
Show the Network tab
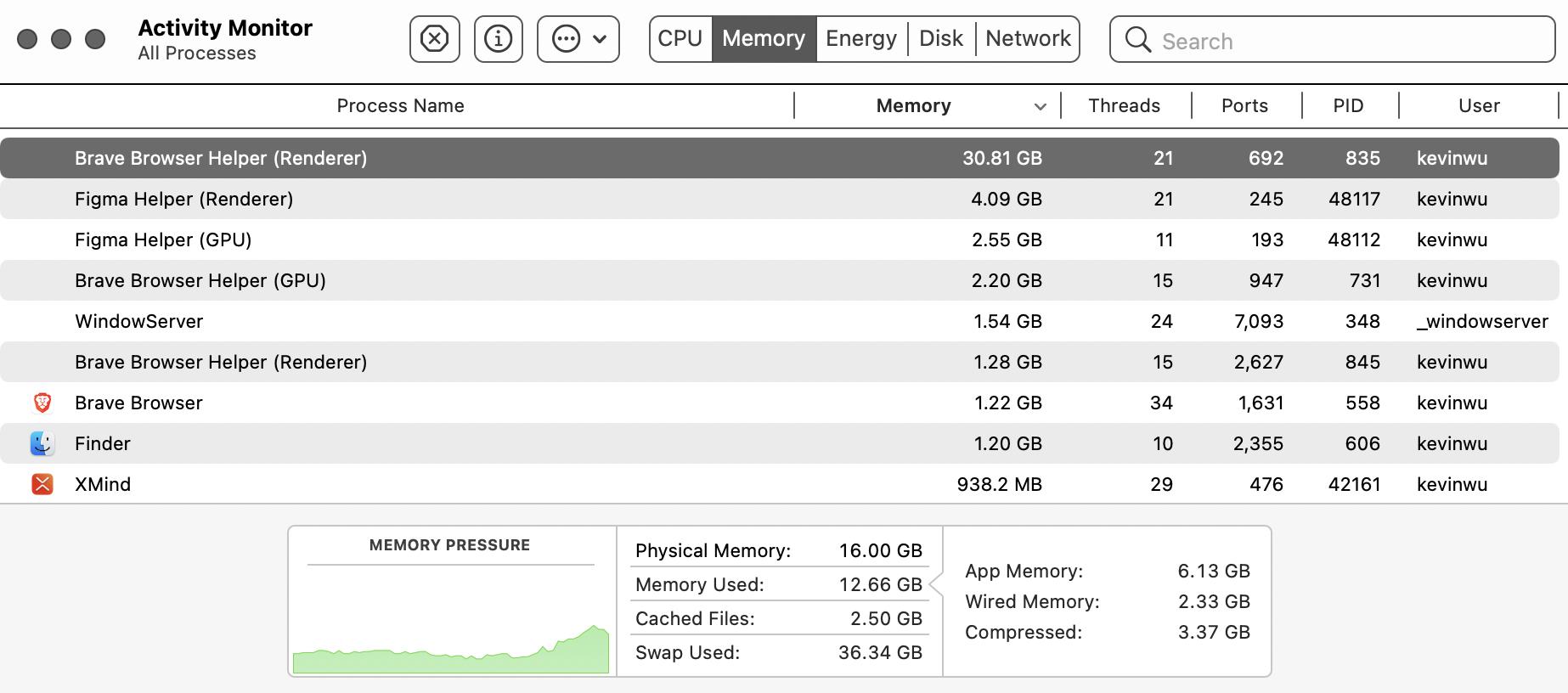click(x=1028, y=39)
